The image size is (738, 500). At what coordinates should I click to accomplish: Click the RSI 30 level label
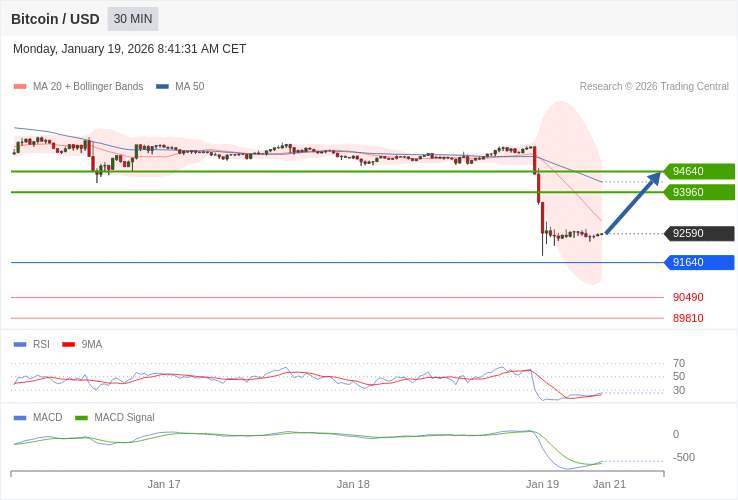coord(679,390)
